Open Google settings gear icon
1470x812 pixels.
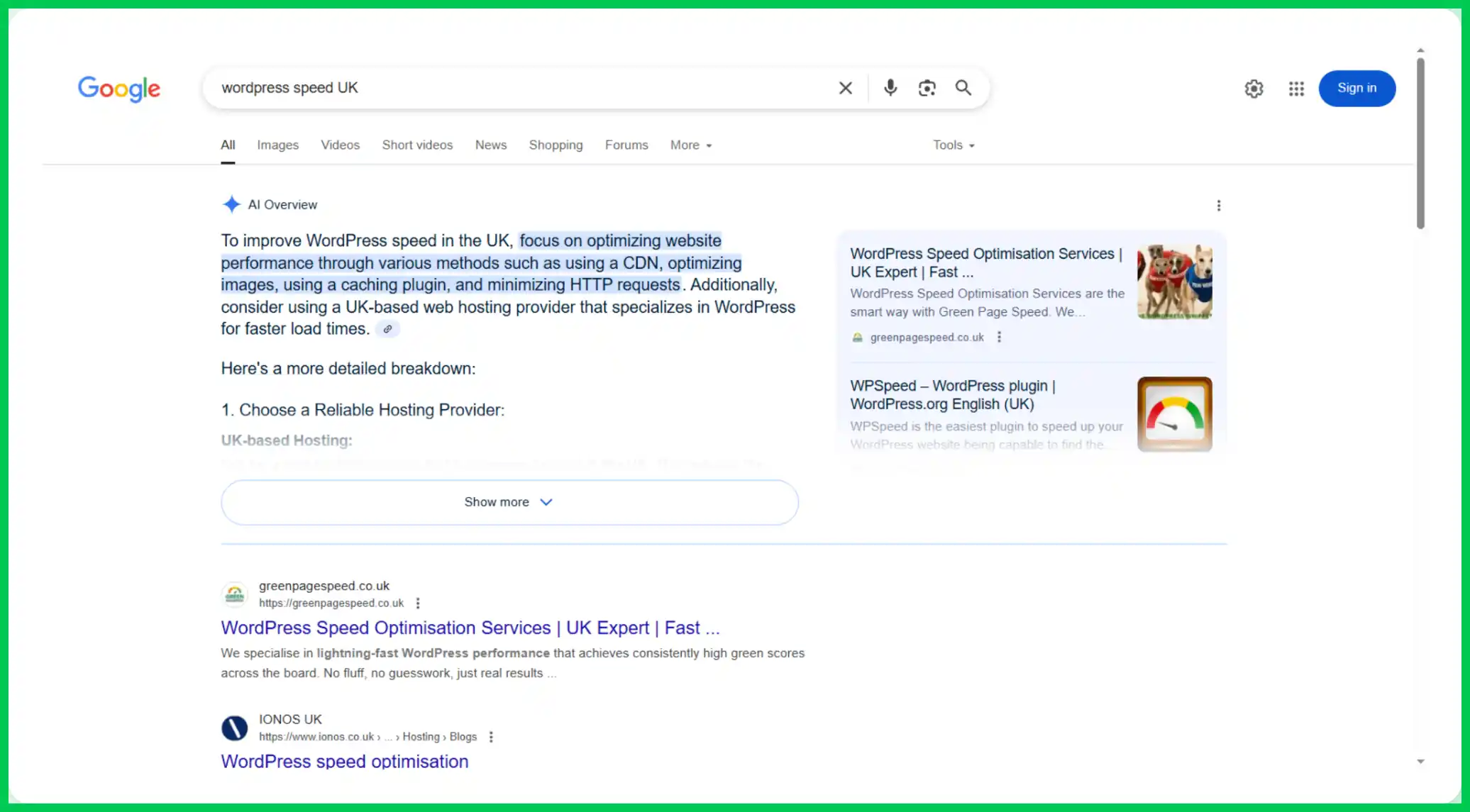(1254, 89)
